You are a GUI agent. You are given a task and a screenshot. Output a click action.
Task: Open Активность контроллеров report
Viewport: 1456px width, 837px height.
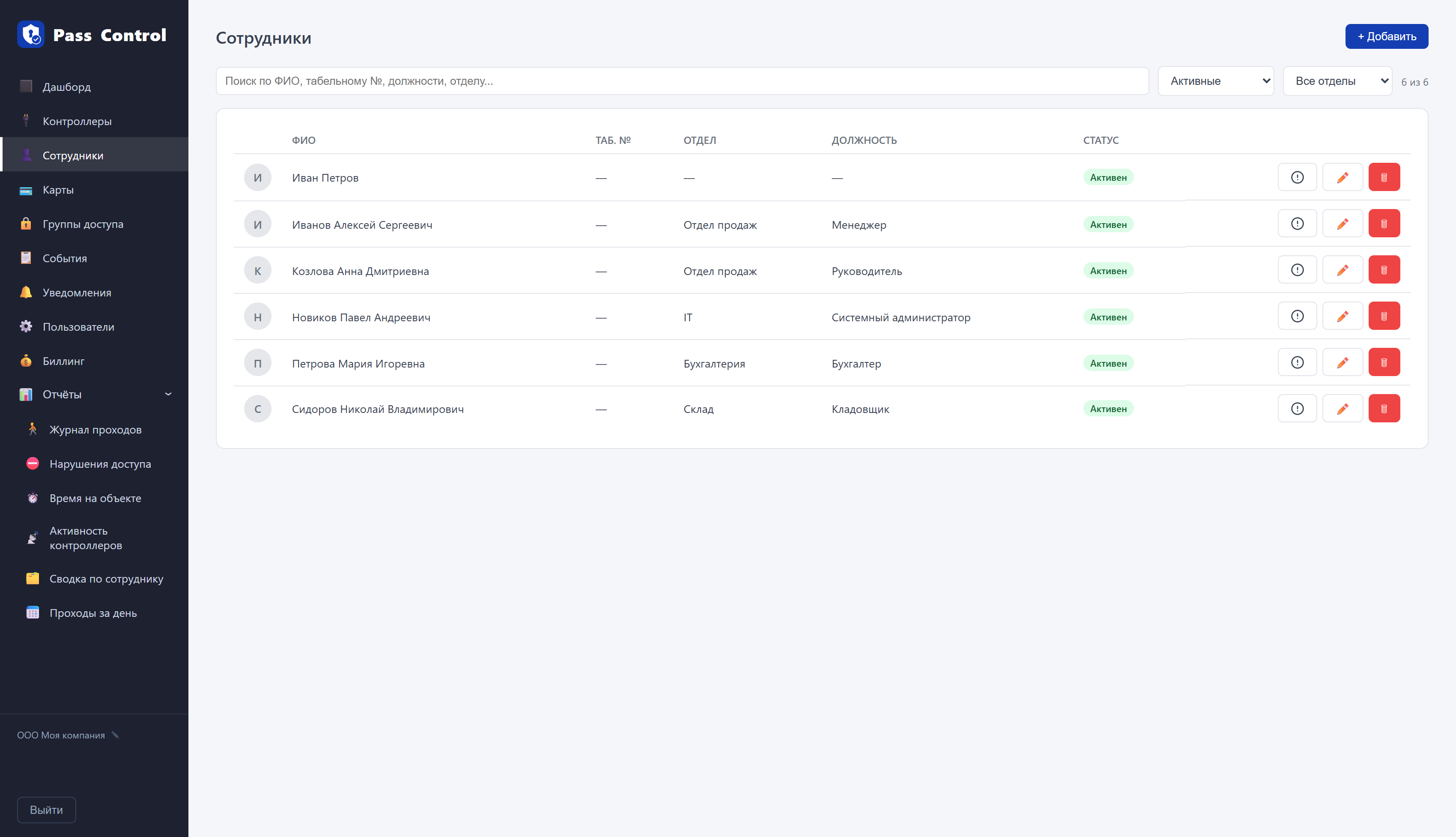[x=94, y=538]
